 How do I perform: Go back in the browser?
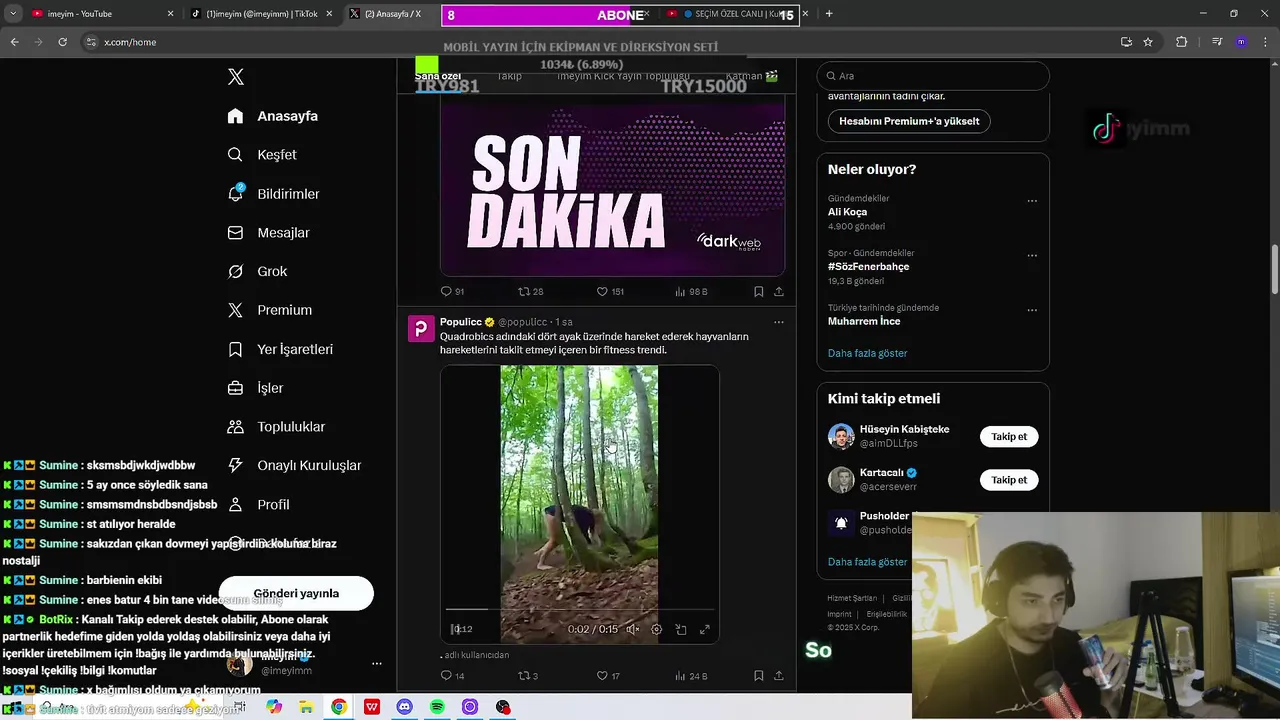tap(14, 42)
